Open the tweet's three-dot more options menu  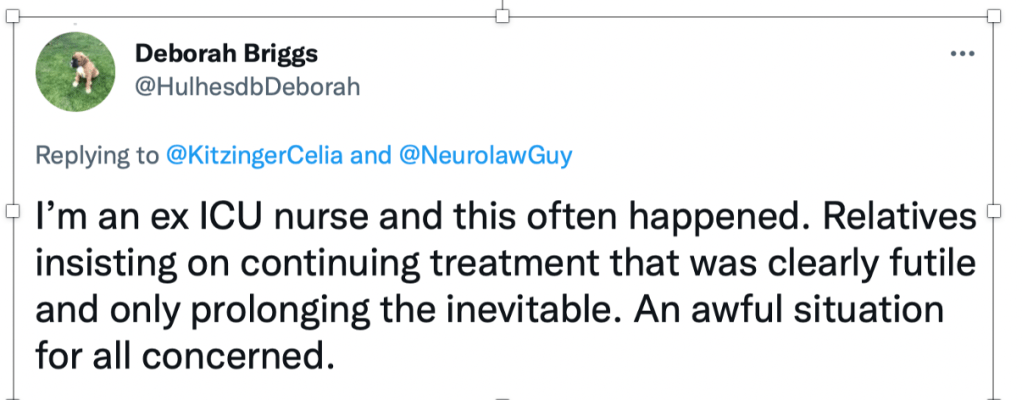click(x=962, y=54)
